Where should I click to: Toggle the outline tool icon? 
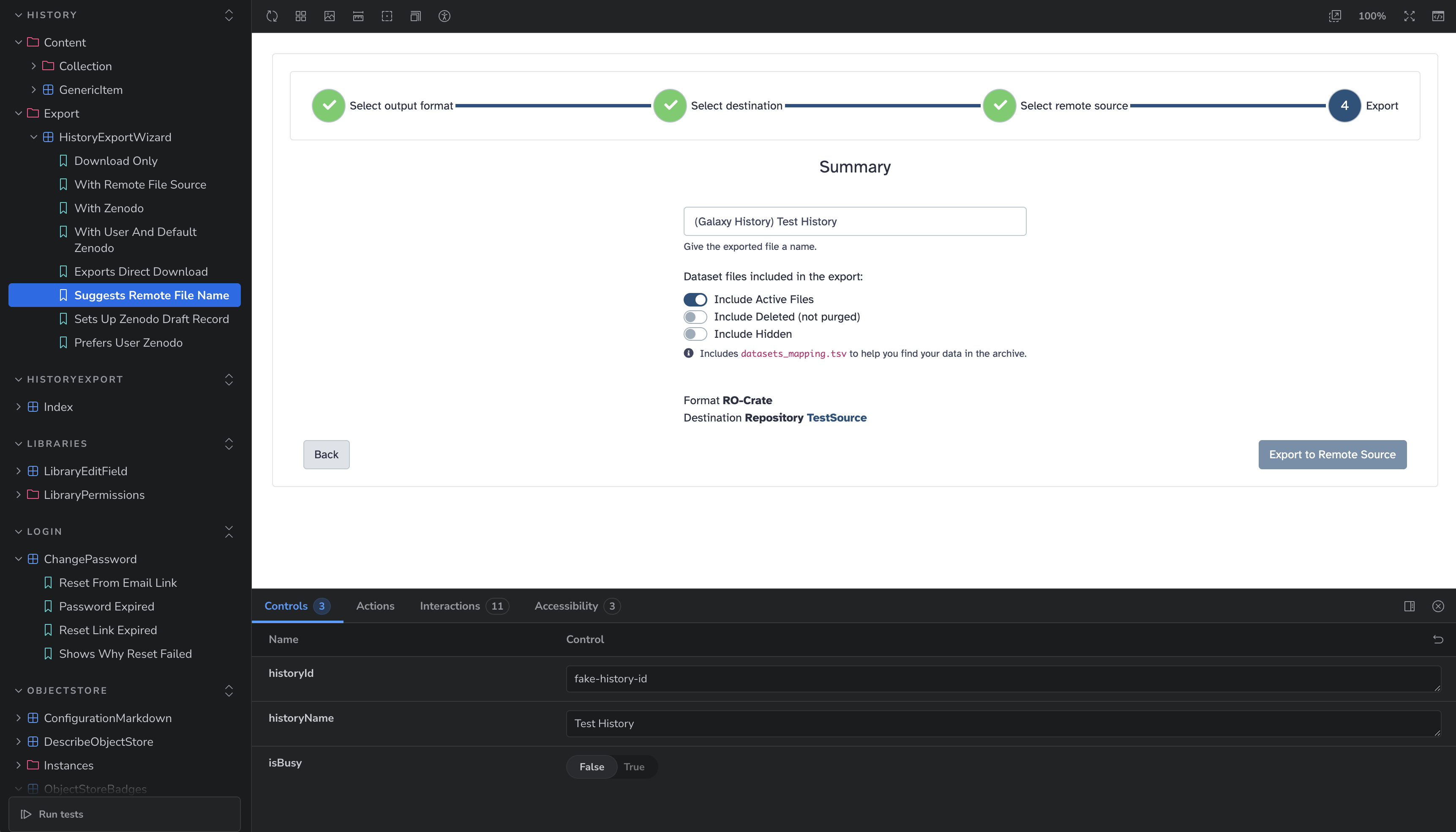(x=387, y=16)
